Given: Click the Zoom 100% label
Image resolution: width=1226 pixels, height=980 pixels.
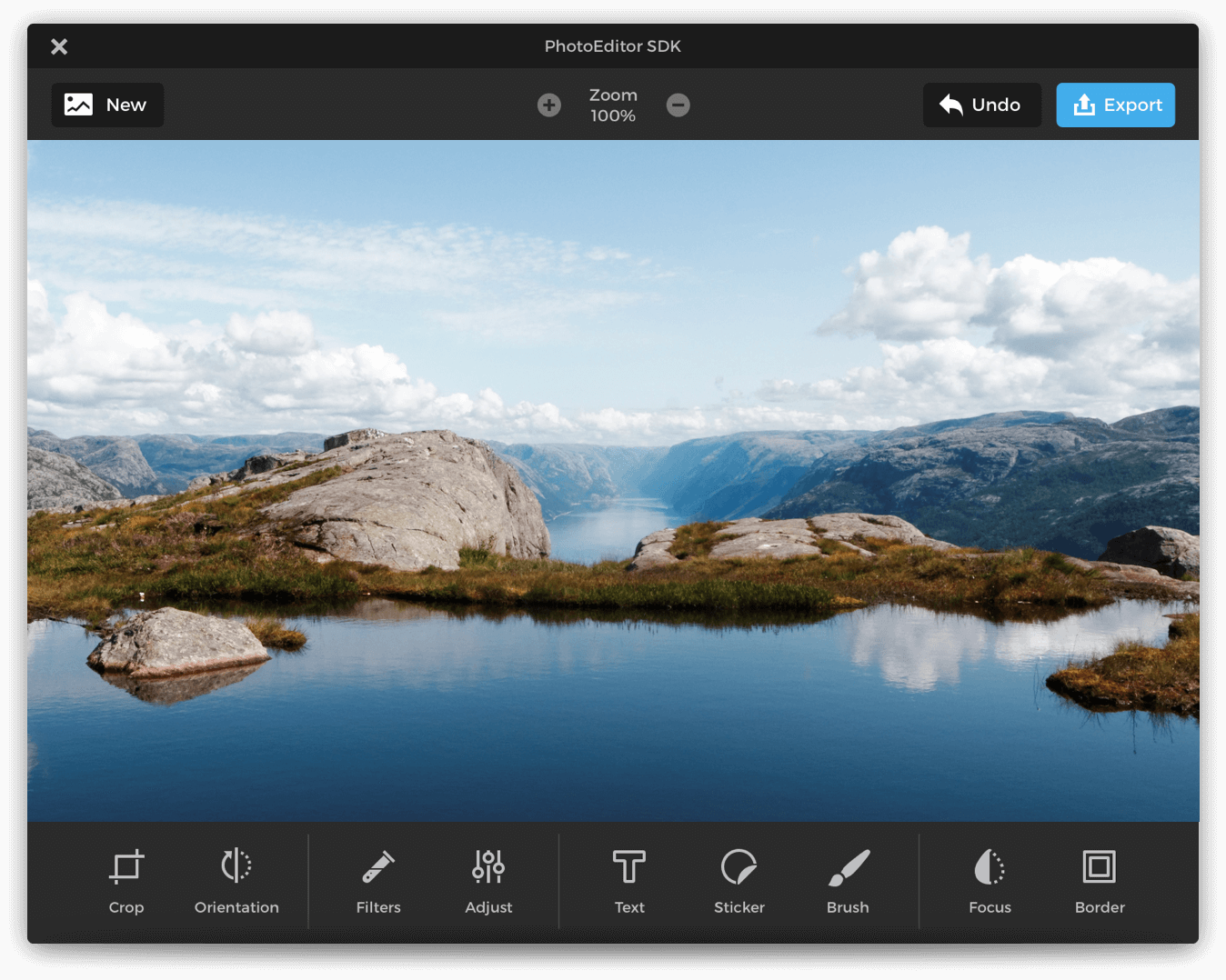Looking at the screenshot, I should [x=613, y=105].
